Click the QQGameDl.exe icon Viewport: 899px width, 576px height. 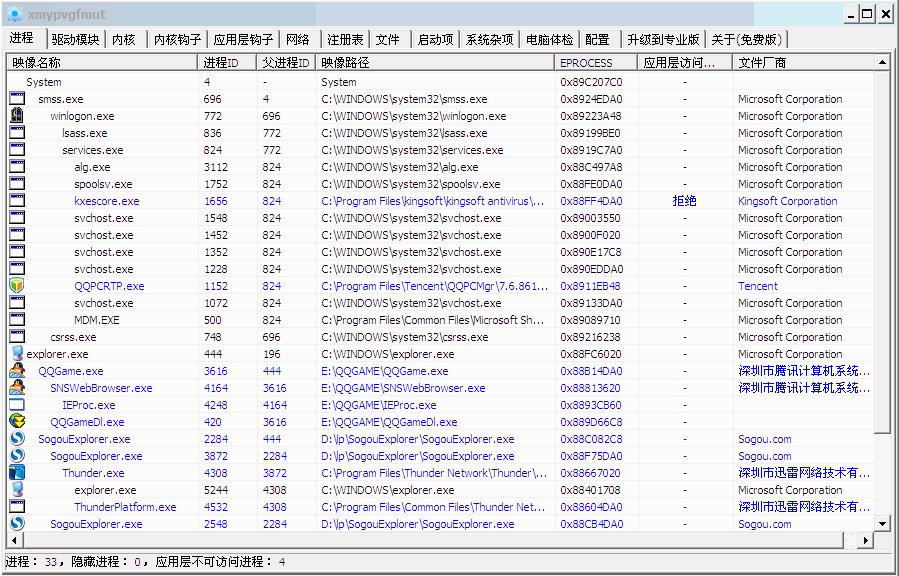(17, 421)
